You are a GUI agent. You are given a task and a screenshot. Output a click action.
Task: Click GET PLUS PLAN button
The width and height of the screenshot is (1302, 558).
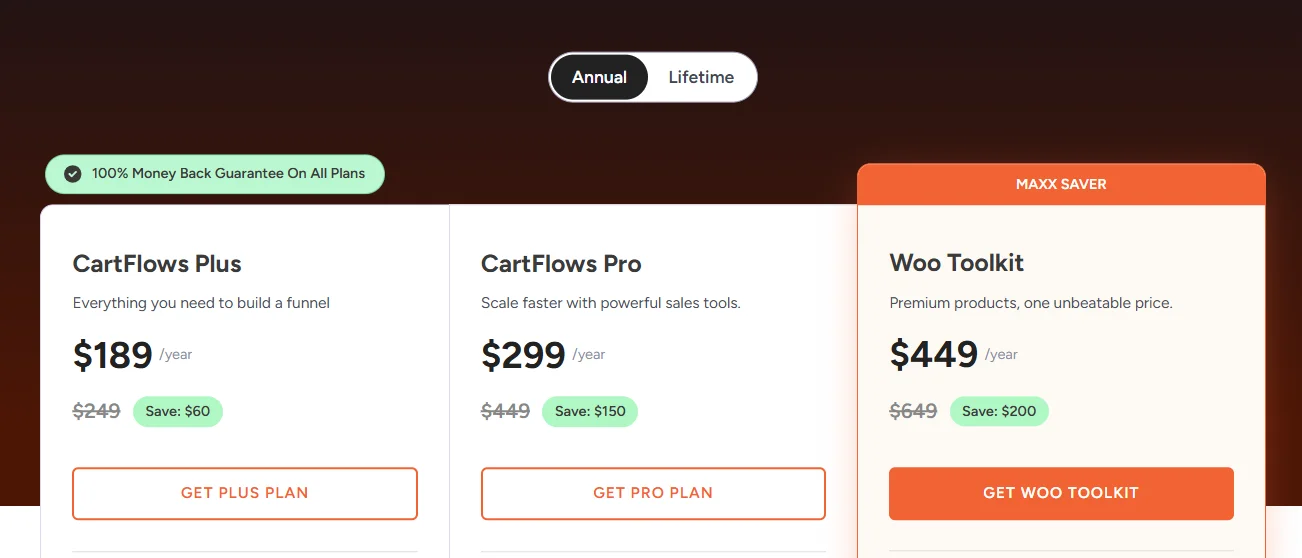[244, 493]
